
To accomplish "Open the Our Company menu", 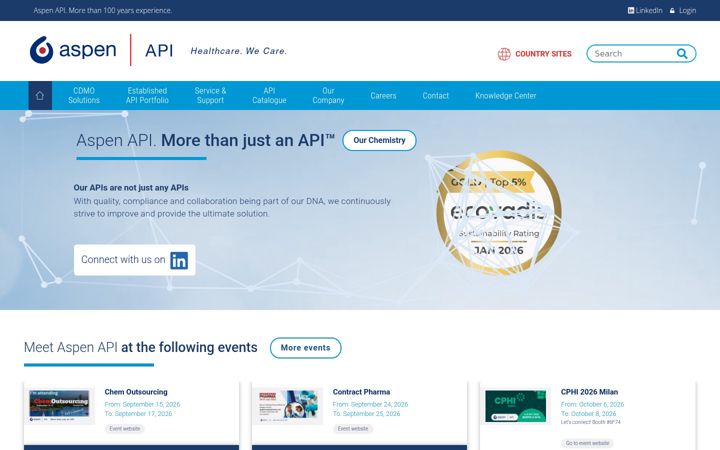I will click(x=328, y=96).
